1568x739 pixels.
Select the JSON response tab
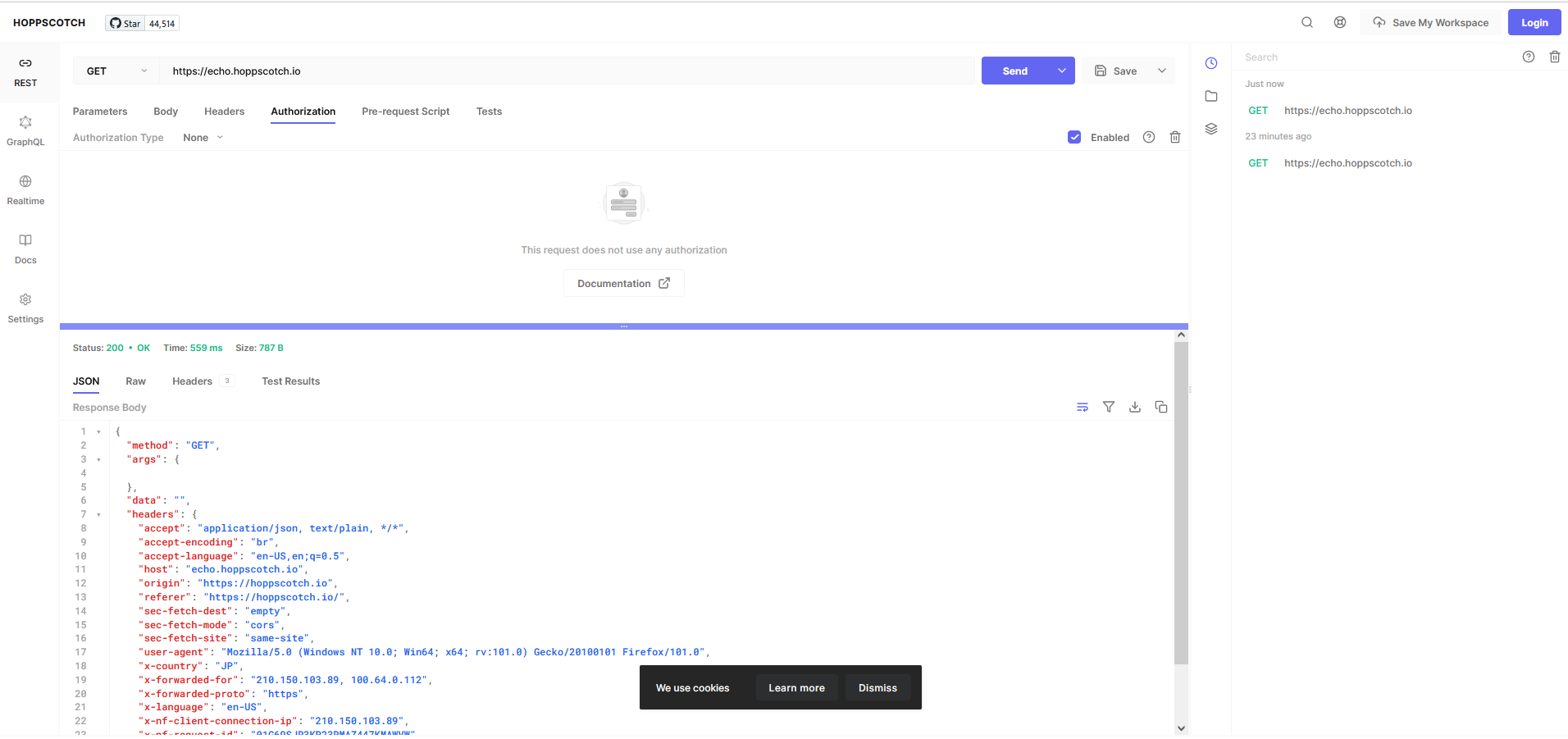[86, 381]
